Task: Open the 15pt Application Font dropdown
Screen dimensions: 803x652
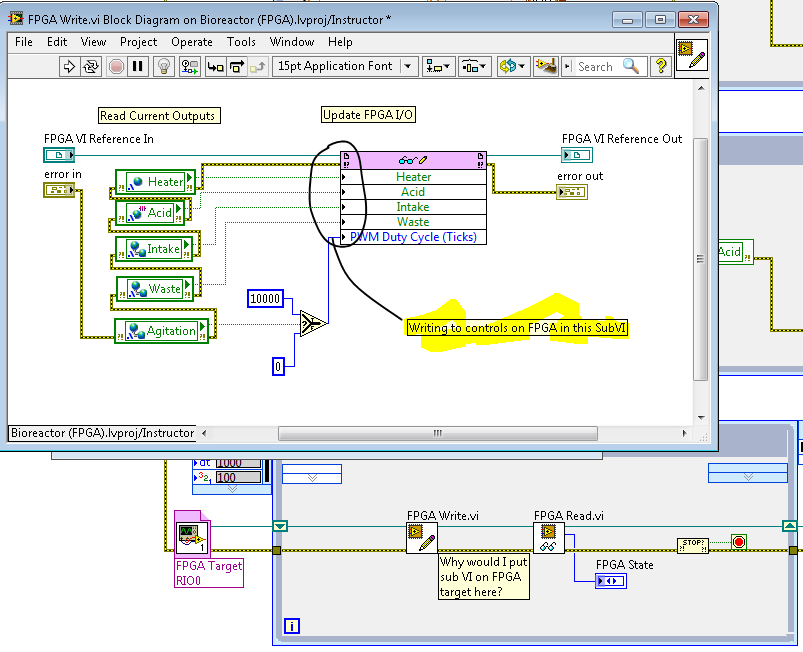Action: tap(344, 67)
